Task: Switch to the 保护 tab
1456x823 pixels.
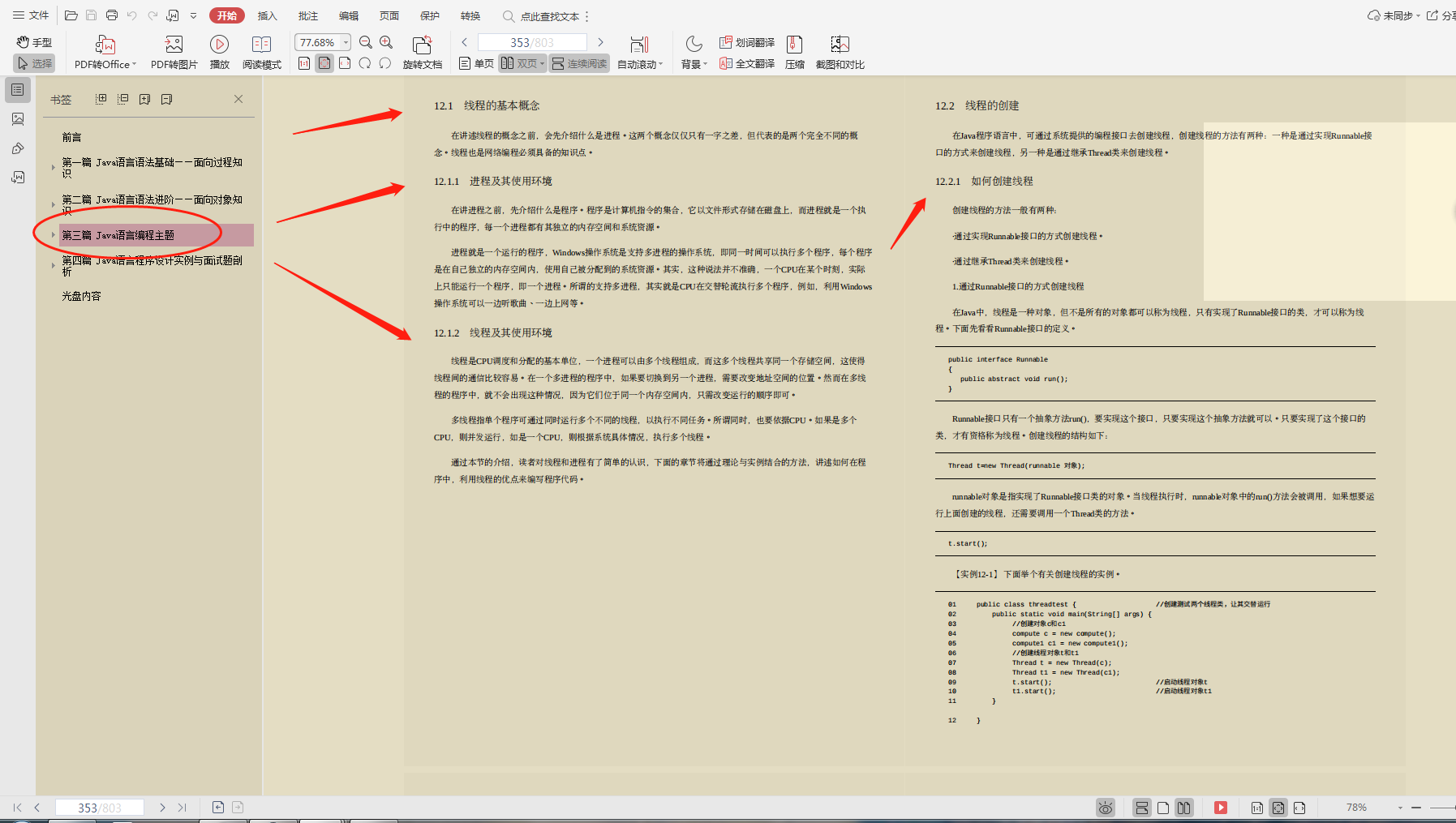Action: [x=430, y=15]
